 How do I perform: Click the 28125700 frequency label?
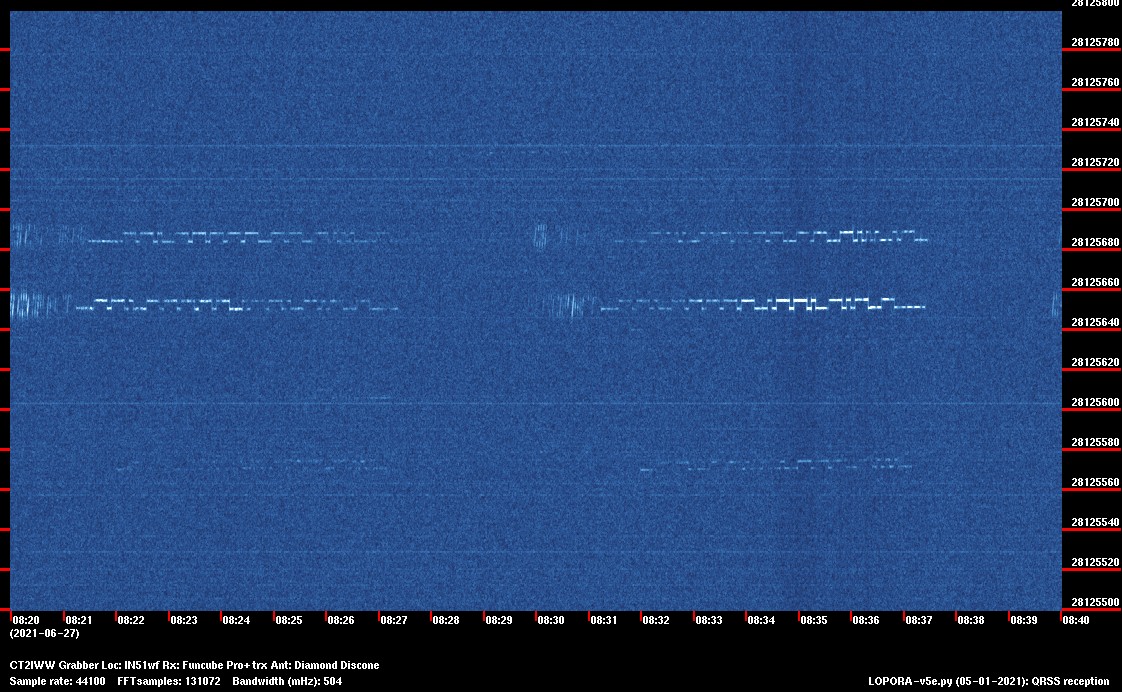point(1095,203)
